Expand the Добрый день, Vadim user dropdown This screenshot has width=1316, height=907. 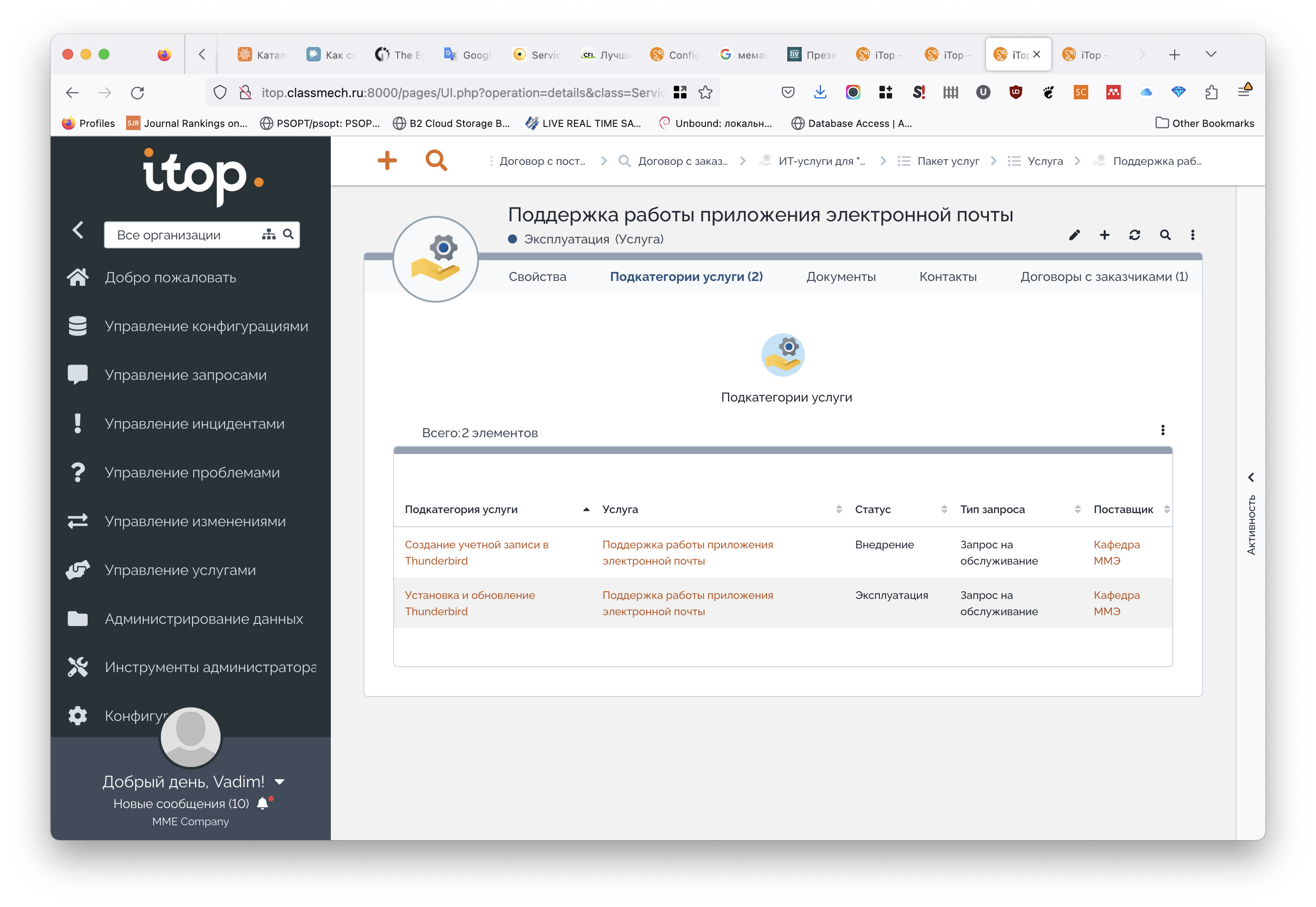click(279, 782)
